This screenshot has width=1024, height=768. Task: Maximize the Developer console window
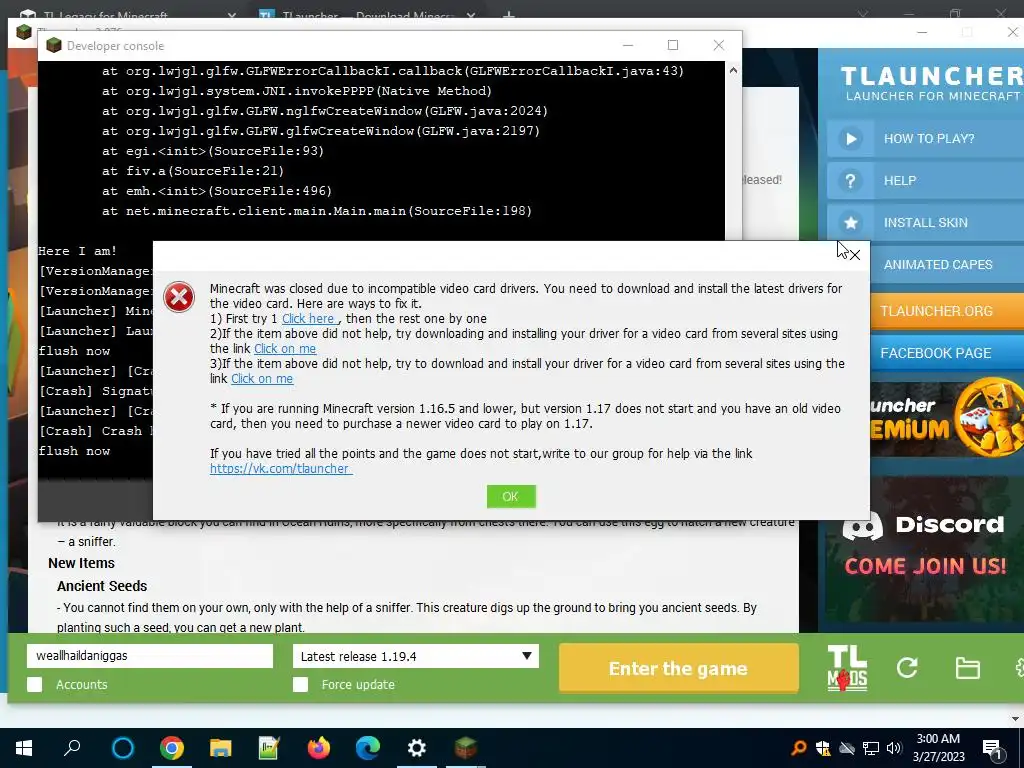tap(673, 45)
